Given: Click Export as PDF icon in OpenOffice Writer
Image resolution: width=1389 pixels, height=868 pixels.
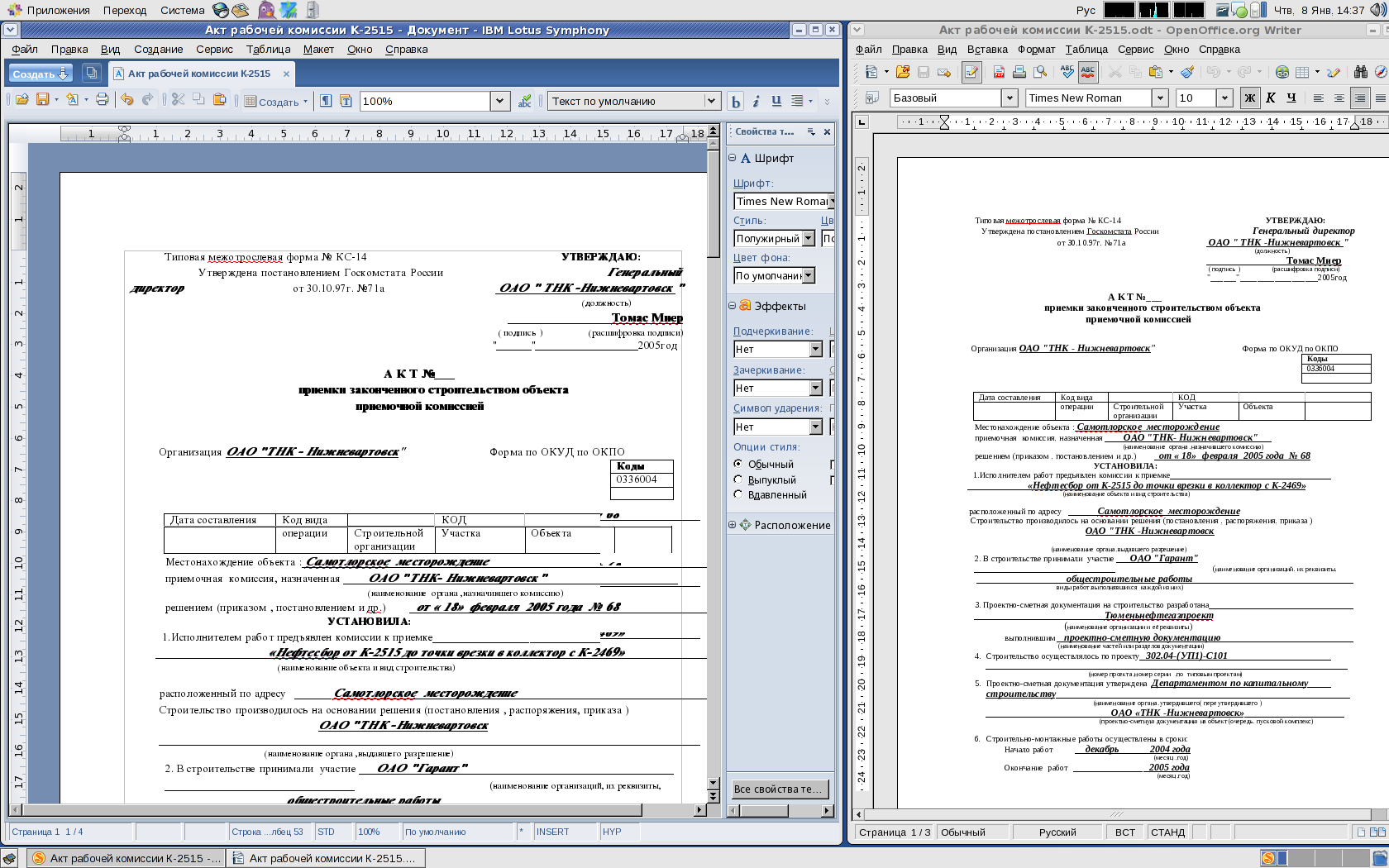Looking at the screenshot, I should pos(999,72).
